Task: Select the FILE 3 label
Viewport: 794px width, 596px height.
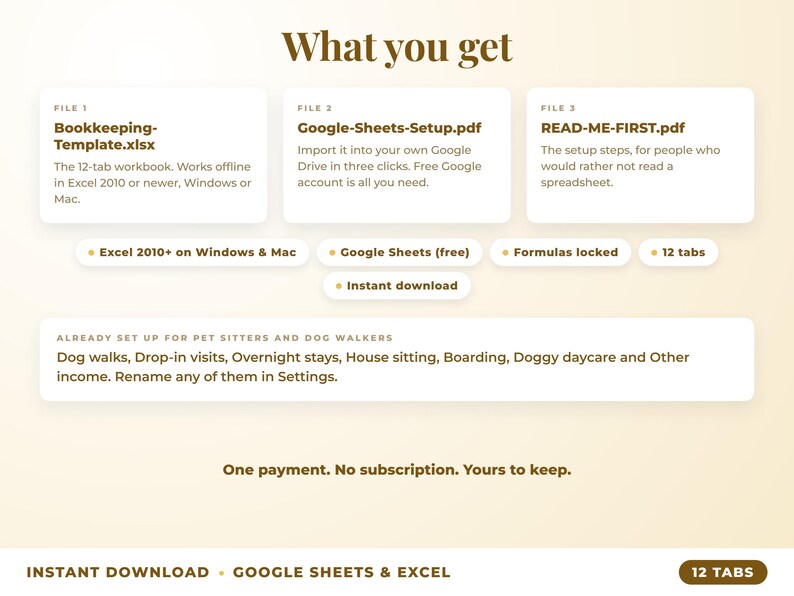Action: [558, 108]
